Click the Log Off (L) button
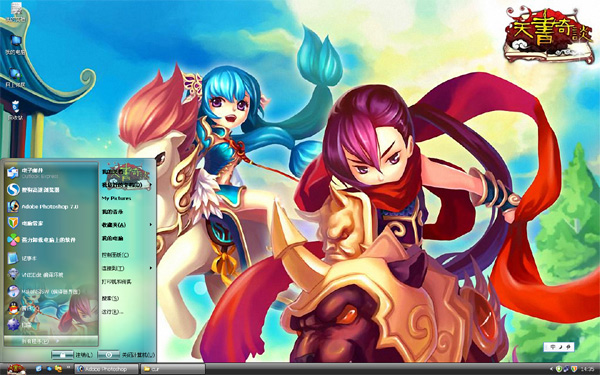This screenshot has height=375, width=600. pyautogui.click(x=72, y=355)
